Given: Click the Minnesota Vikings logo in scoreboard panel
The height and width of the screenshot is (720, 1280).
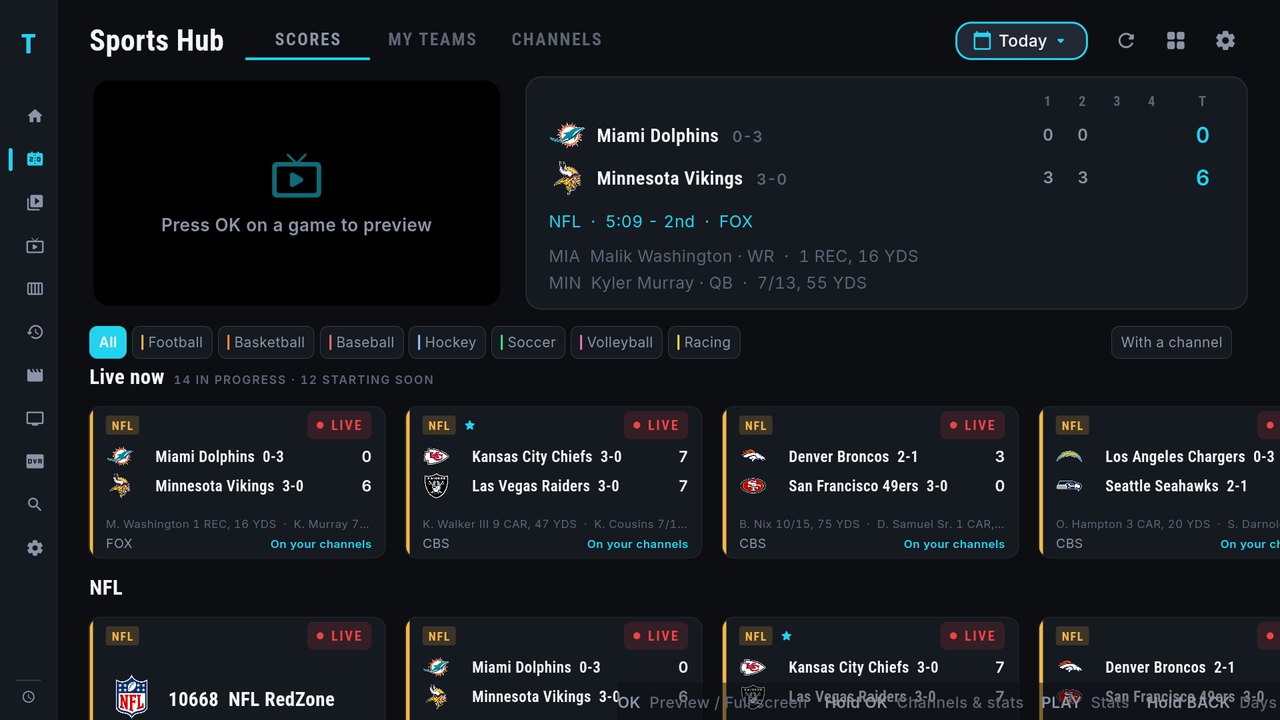Looking at the screenshot, I should coord(567,178).
